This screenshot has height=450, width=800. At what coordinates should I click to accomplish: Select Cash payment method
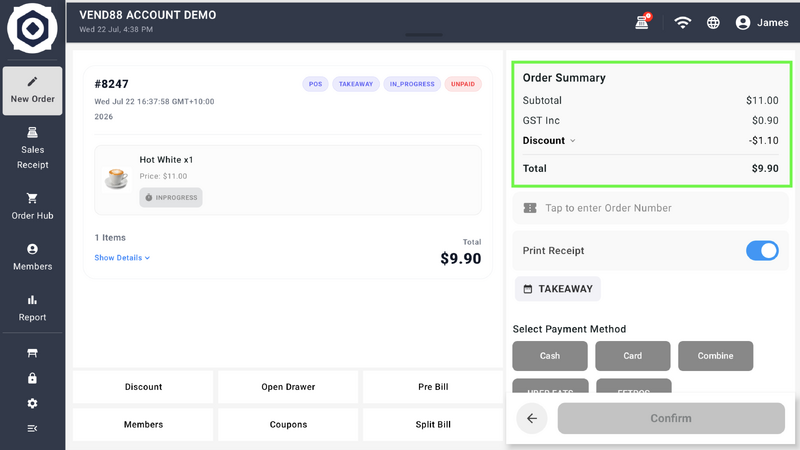tap(549, 356)
